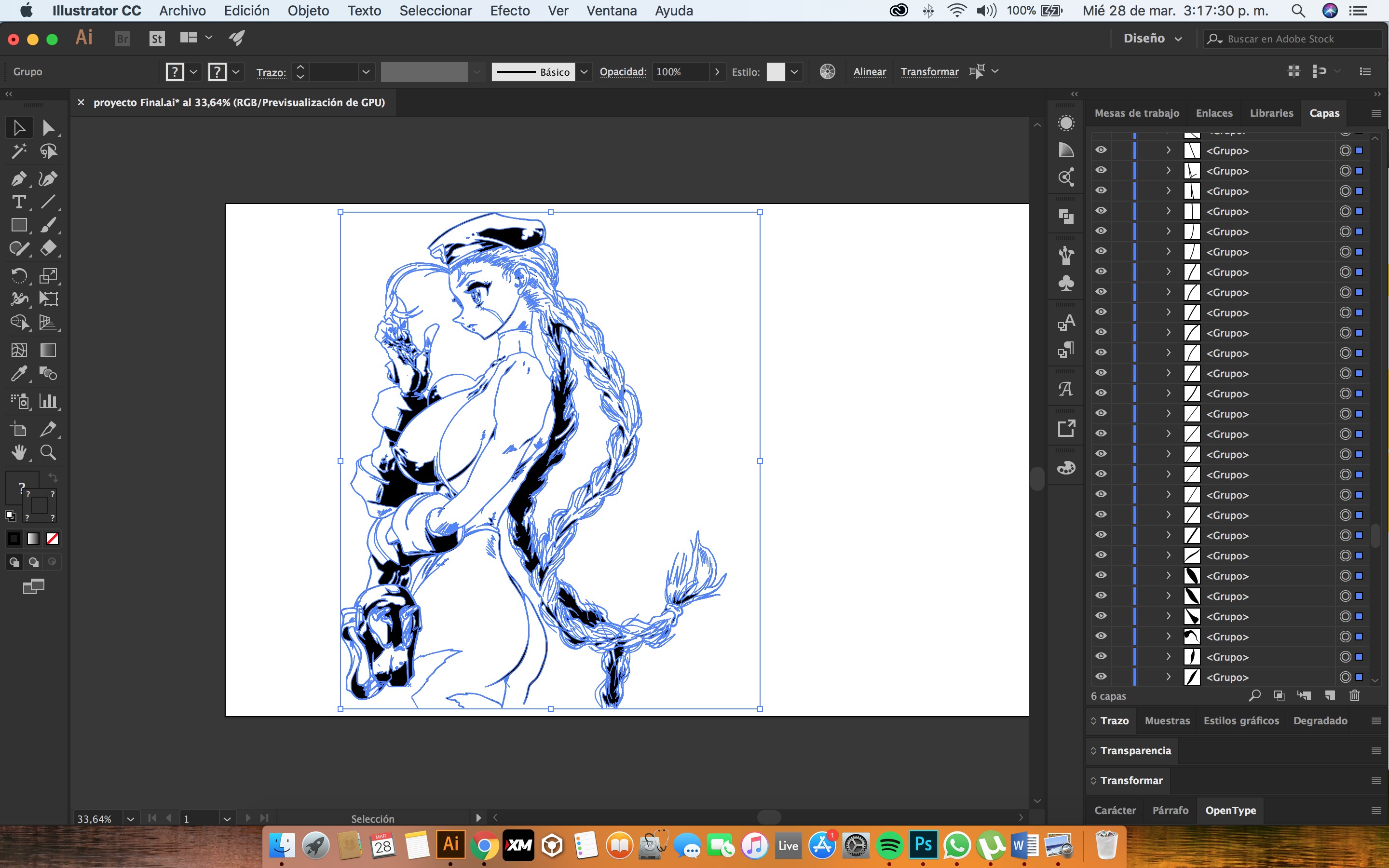Go to next artboard arrow
Viewport: 1389px width, 868px height.
[x=248, y=818]
